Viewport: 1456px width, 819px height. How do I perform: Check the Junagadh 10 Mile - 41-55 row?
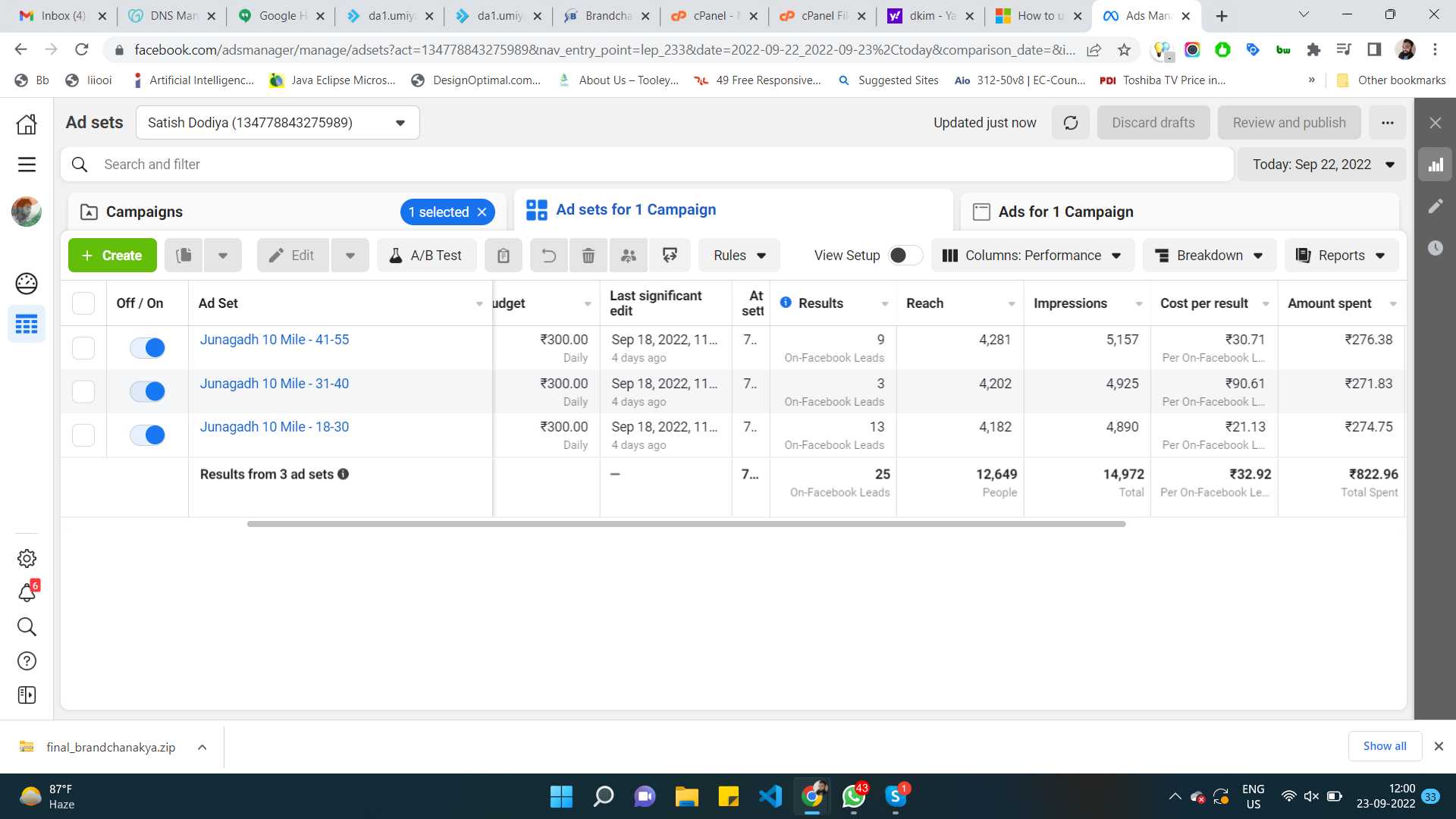[x=83, y=348]
